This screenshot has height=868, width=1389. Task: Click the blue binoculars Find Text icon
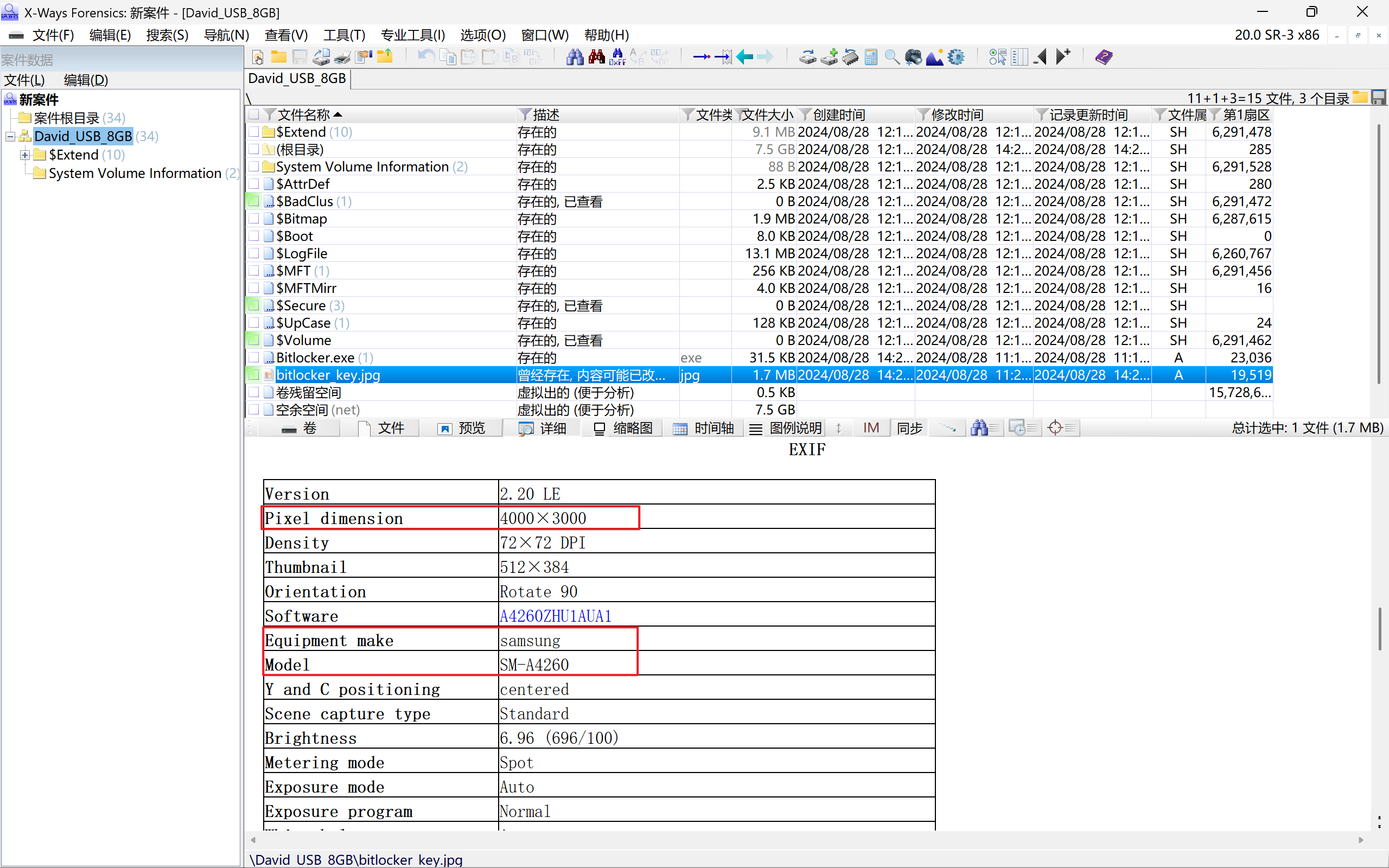575,57
